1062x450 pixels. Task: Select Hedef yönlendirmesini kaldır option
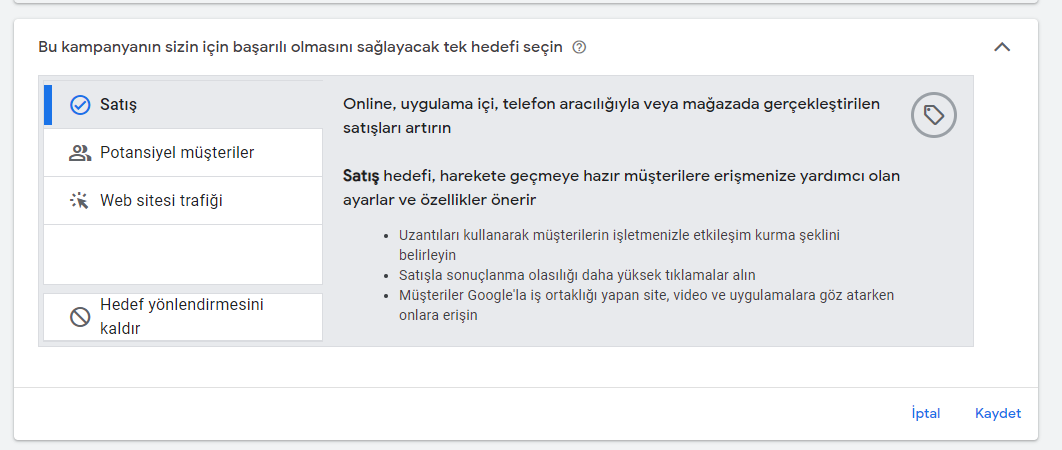pyautogui.click(x=183, y=316)
